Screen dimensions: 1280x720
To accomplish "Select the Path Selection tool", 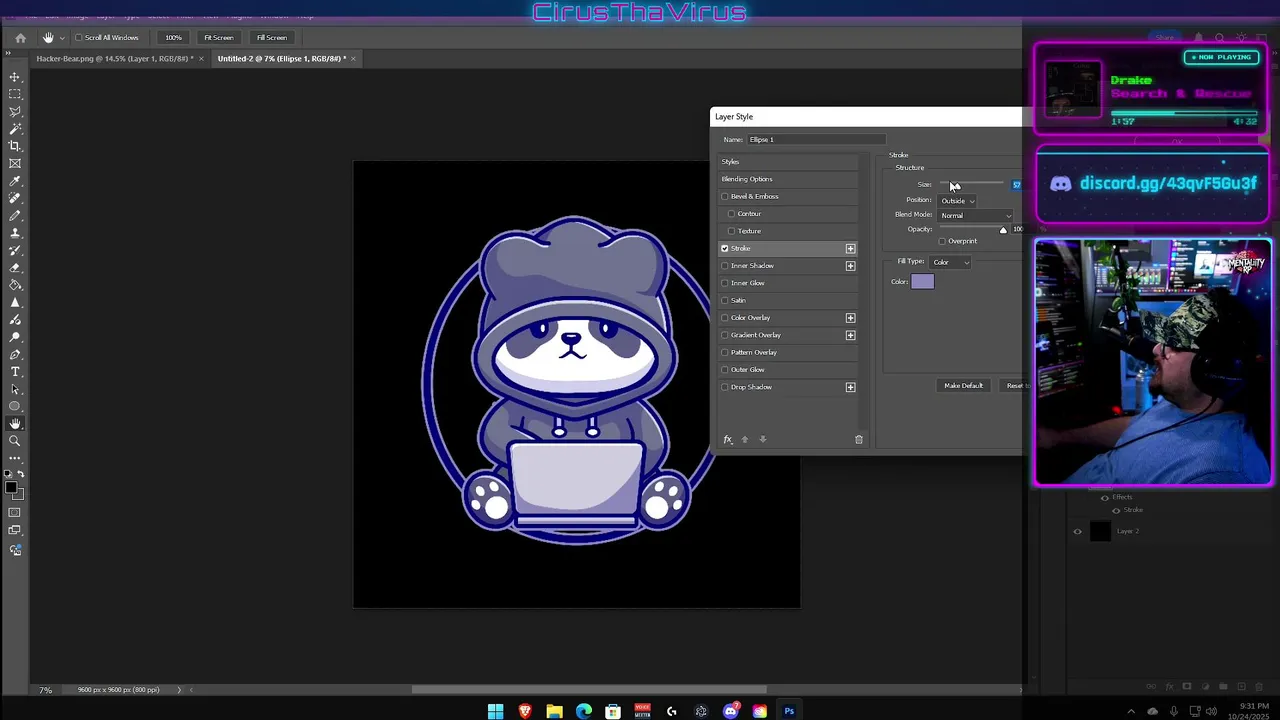I will pyautogui.click(x=15, y=389).
